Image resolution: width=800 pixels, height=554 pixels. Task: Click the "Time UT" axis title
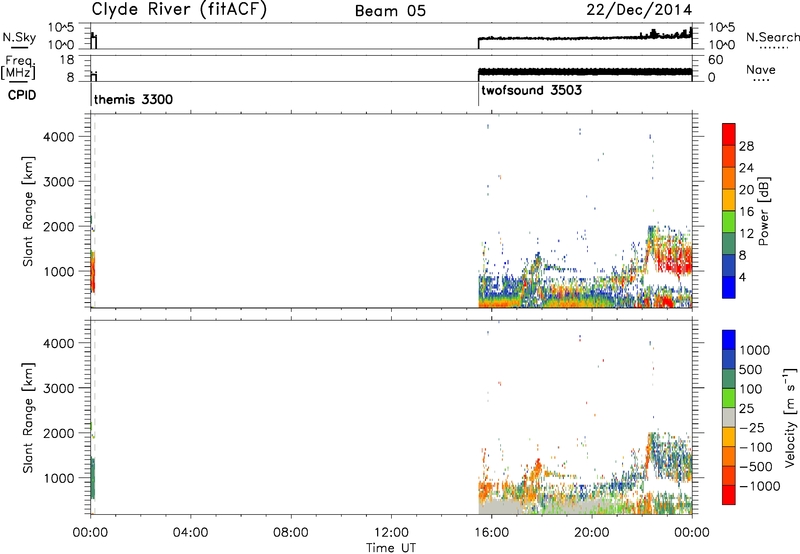coord(391,548)
